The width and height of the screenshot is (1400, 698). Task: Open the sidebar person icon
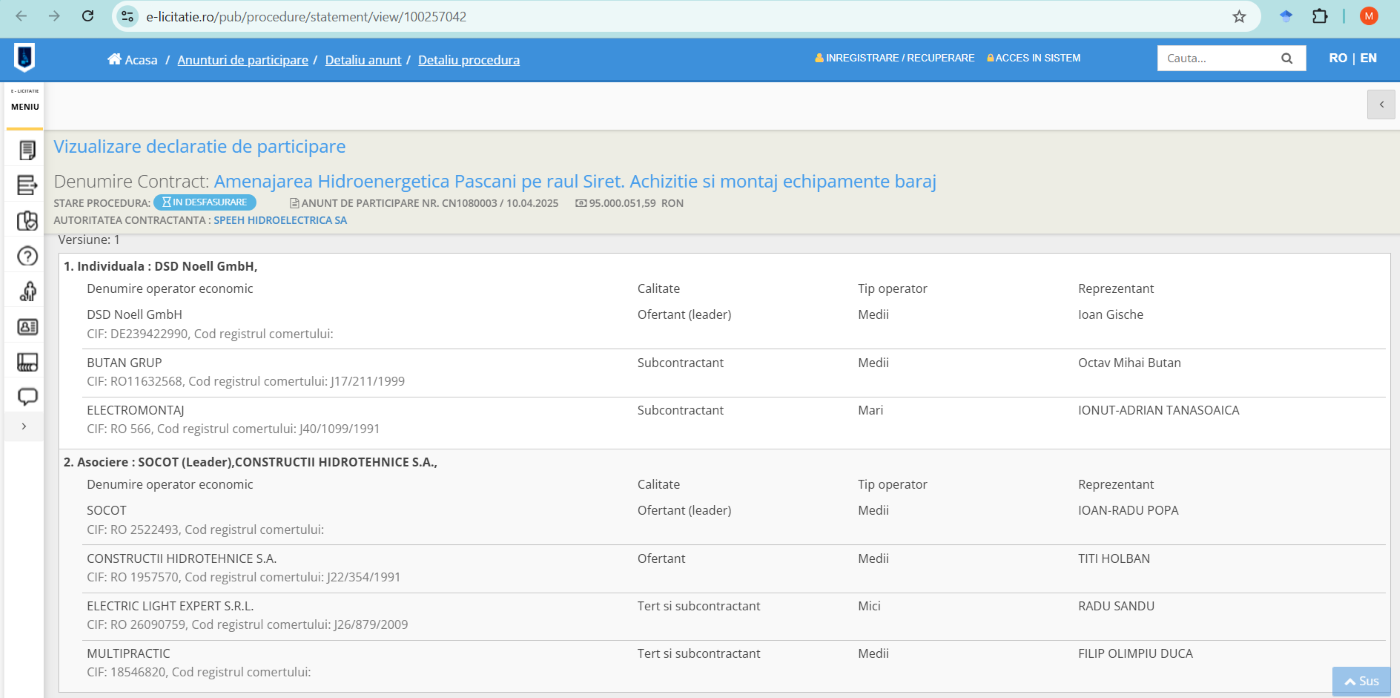click(x=27, y=291)
